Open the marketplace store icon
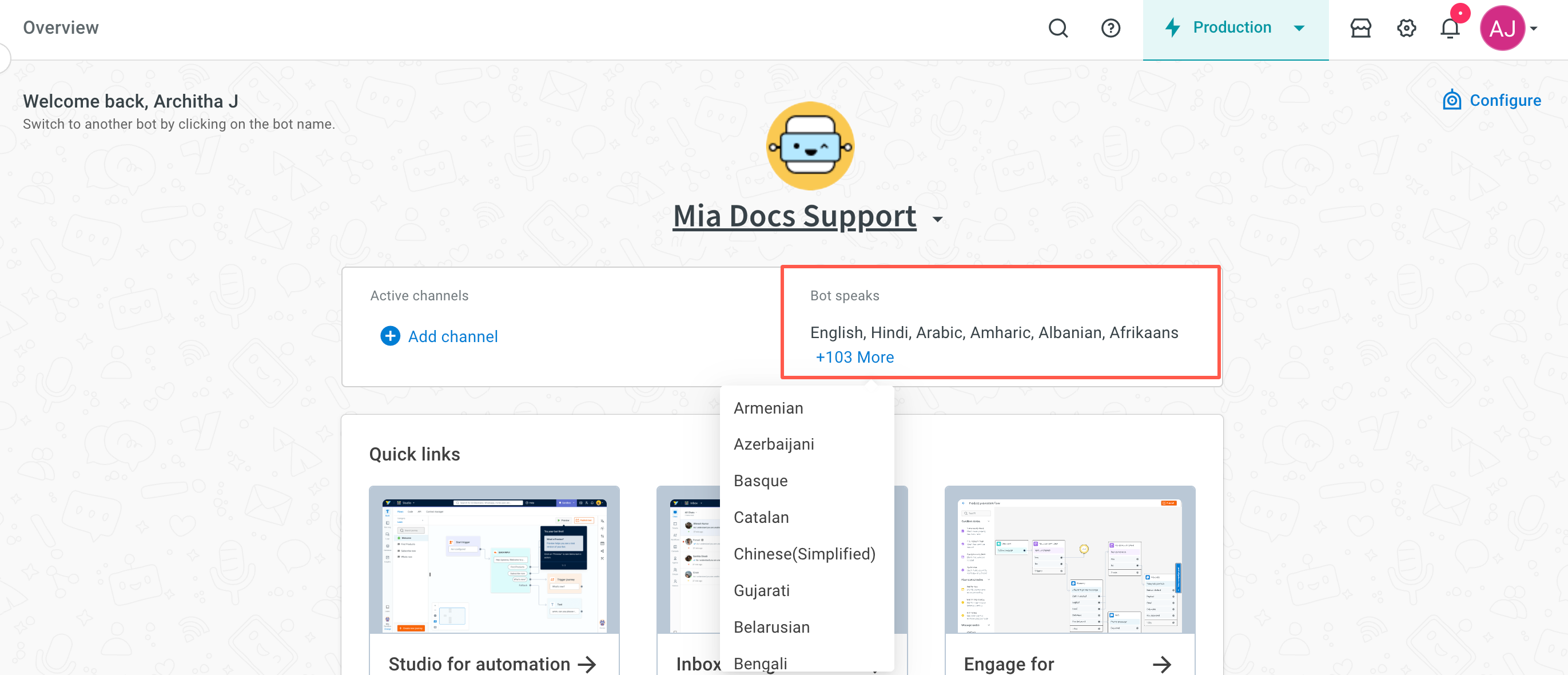Image resolution: width=1568 pixels, height=675 pixels. (1360, 28)
